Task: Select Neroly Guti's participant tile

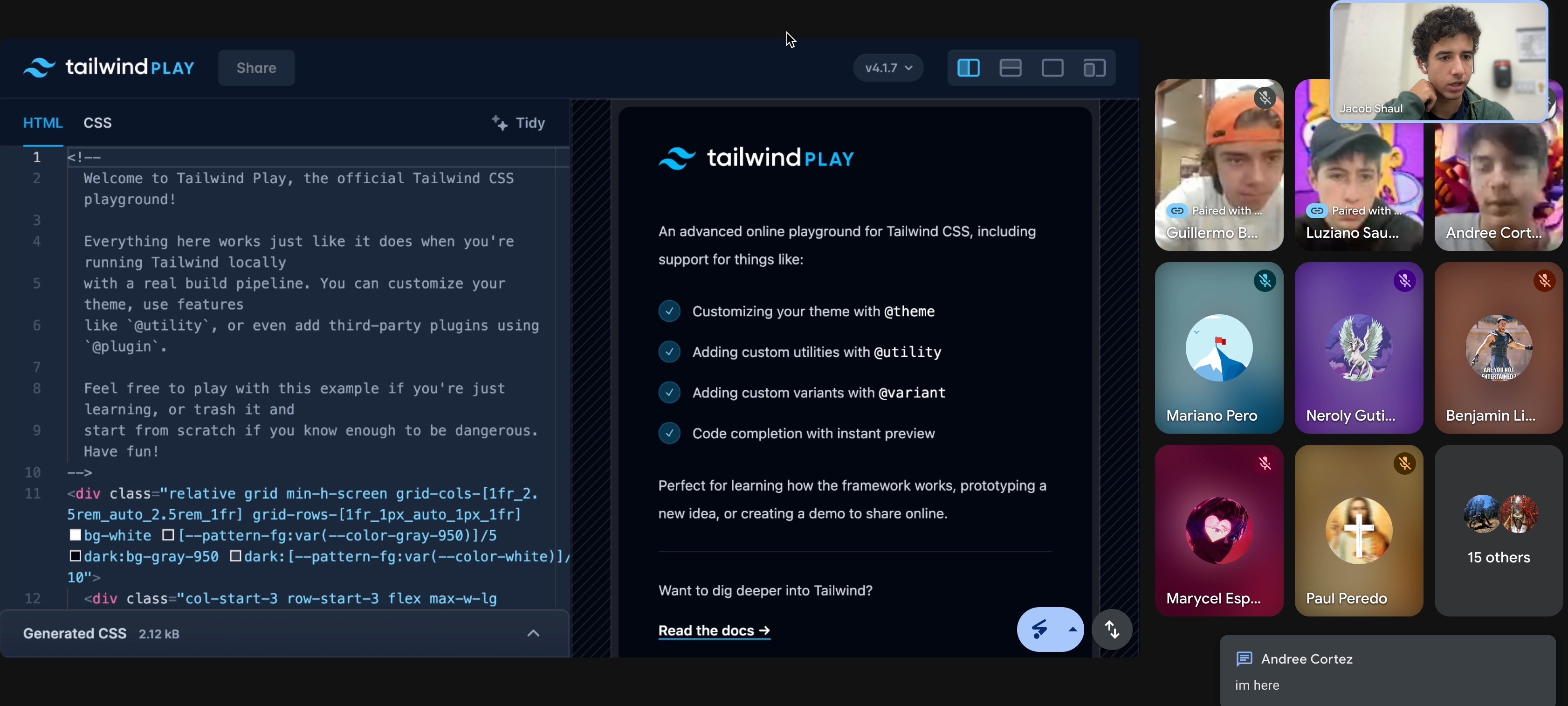Action: (1359, 348)
